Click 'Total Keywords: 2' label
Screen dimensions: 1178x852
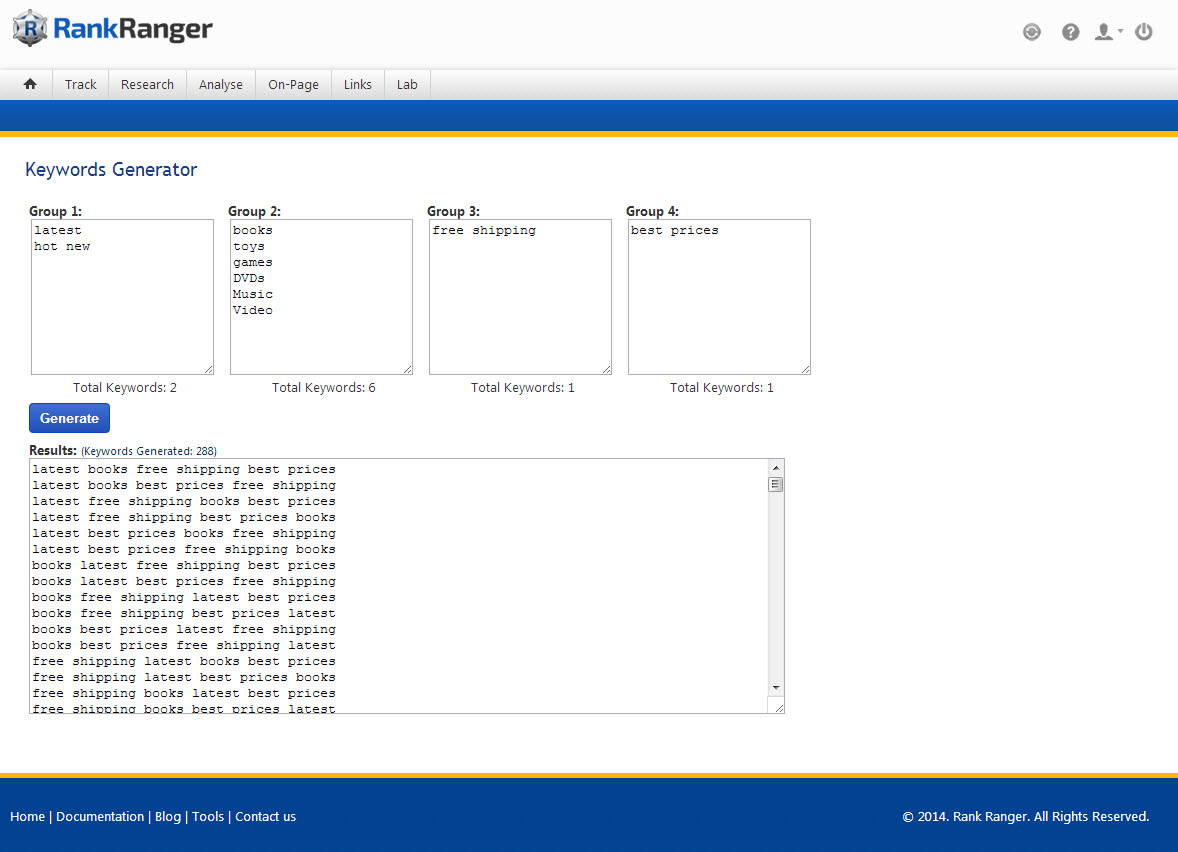pos(125,388)
